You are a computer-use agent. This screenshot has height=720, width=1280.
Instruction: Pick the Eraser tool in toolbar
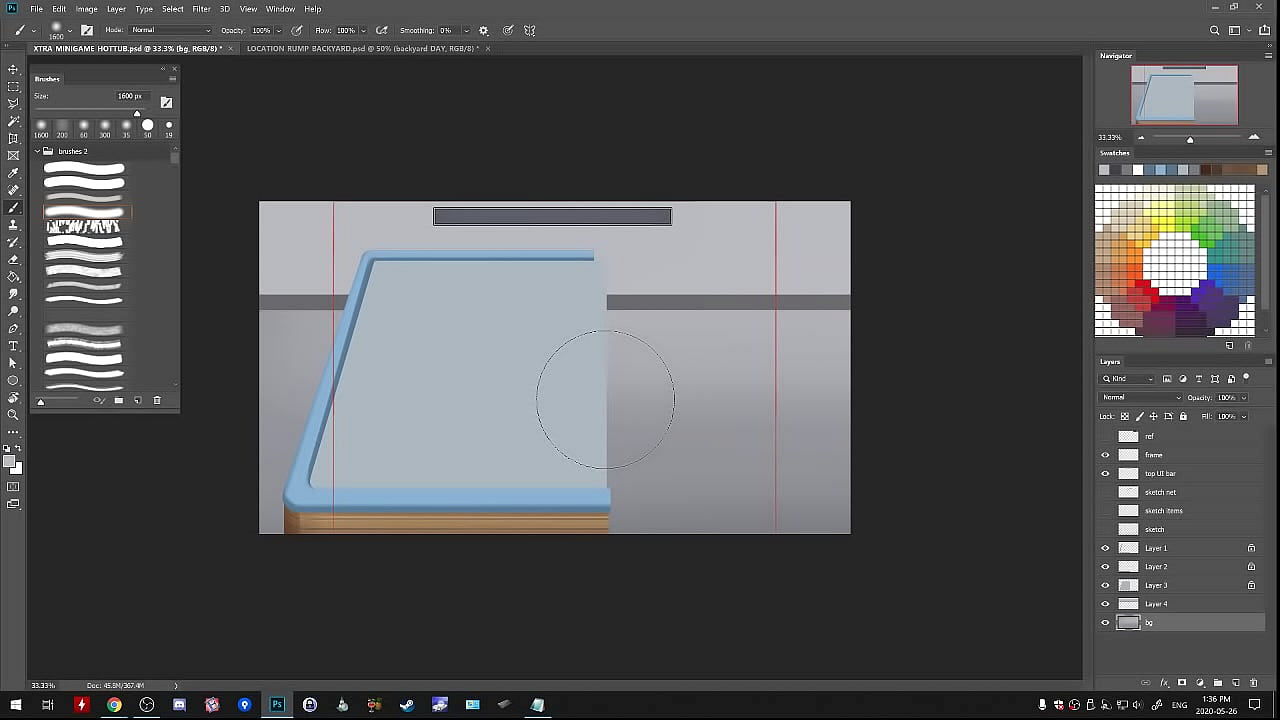(13, 259)
